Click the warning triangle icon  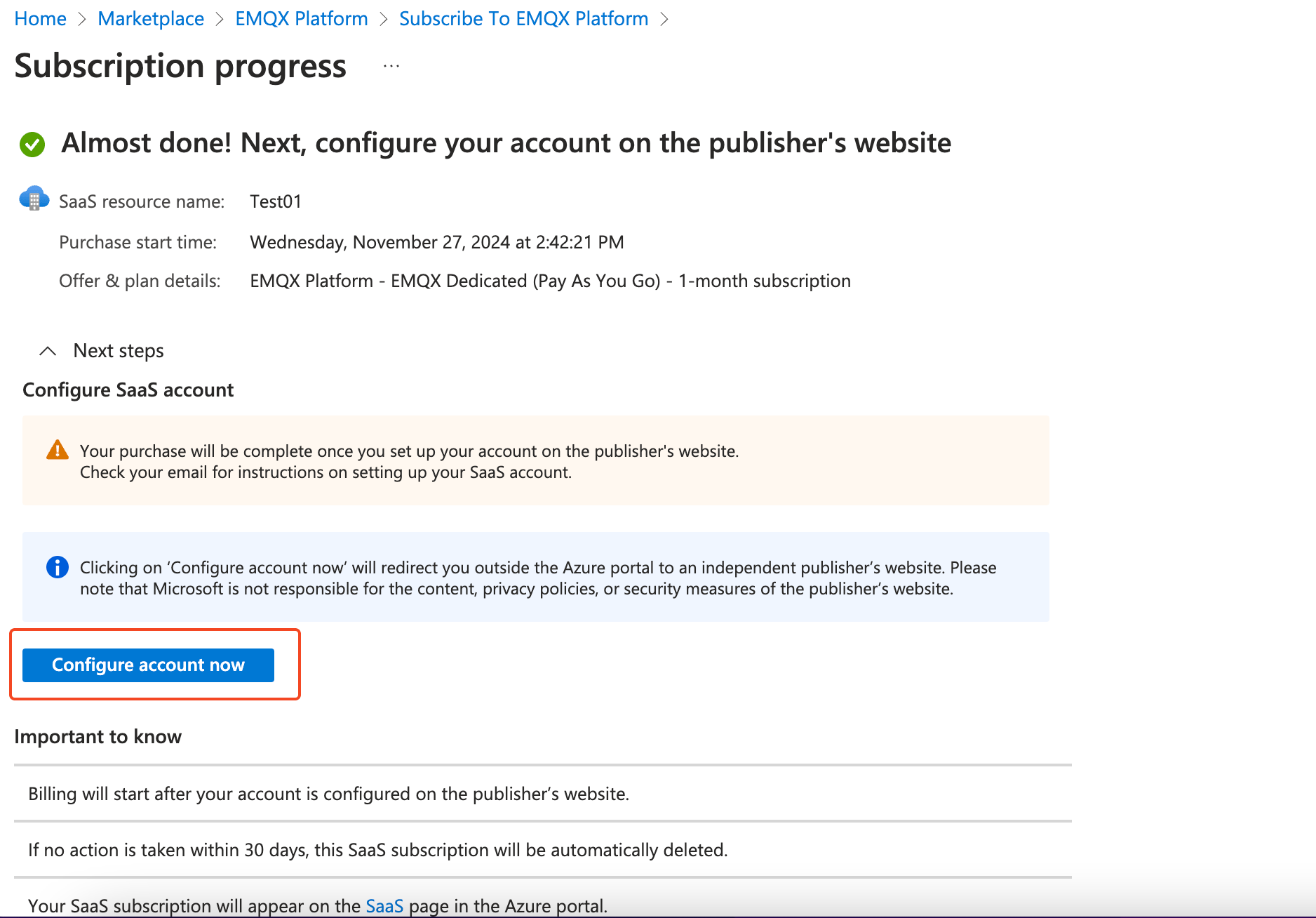tap(58, 449)
